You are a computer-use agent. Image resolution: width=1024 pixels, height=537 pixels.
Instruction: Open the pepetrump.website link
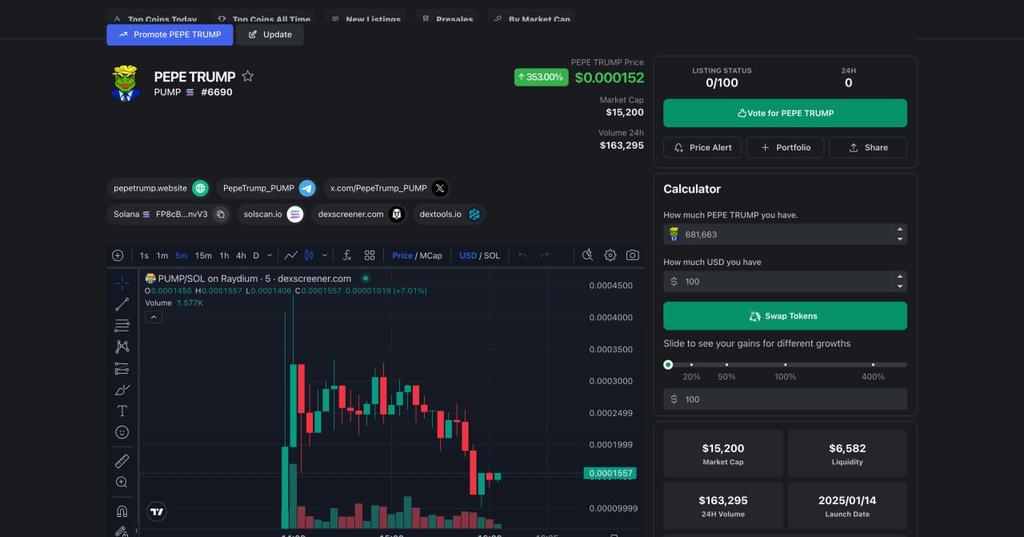coord(161,188)
